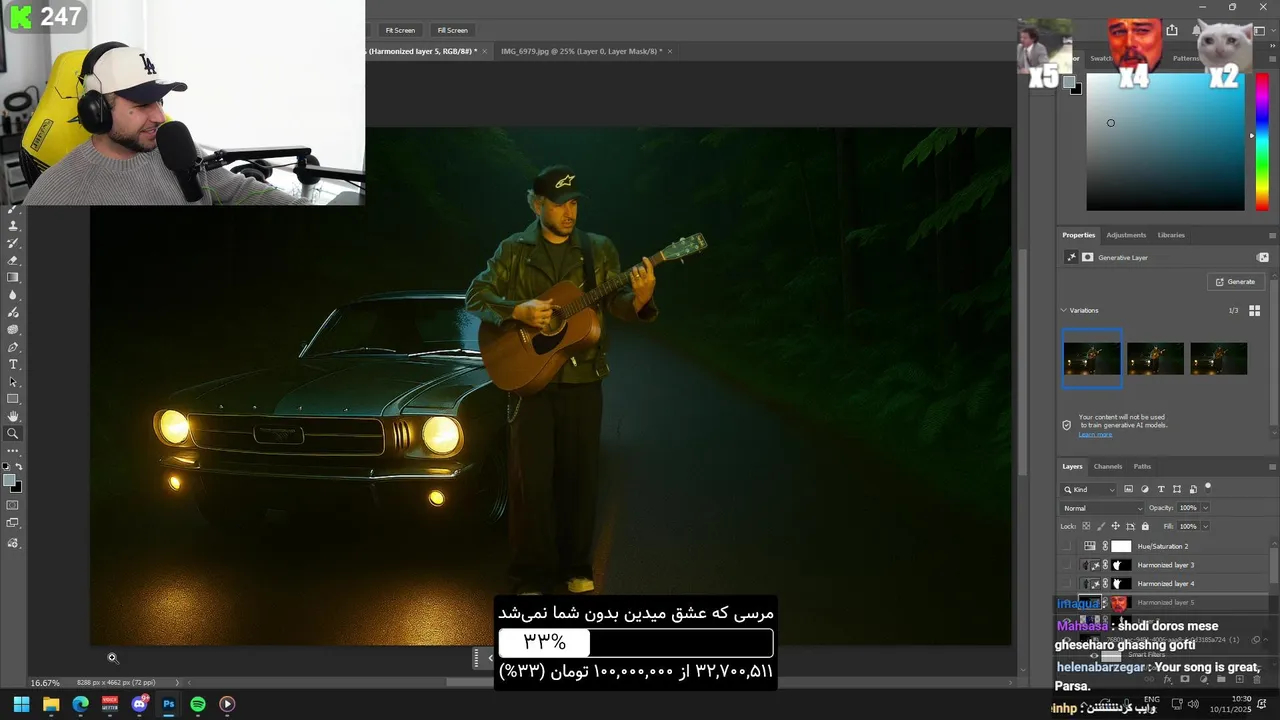1280x720 pixels.
Task: Click the Generate button
Action: point(1235,282)
